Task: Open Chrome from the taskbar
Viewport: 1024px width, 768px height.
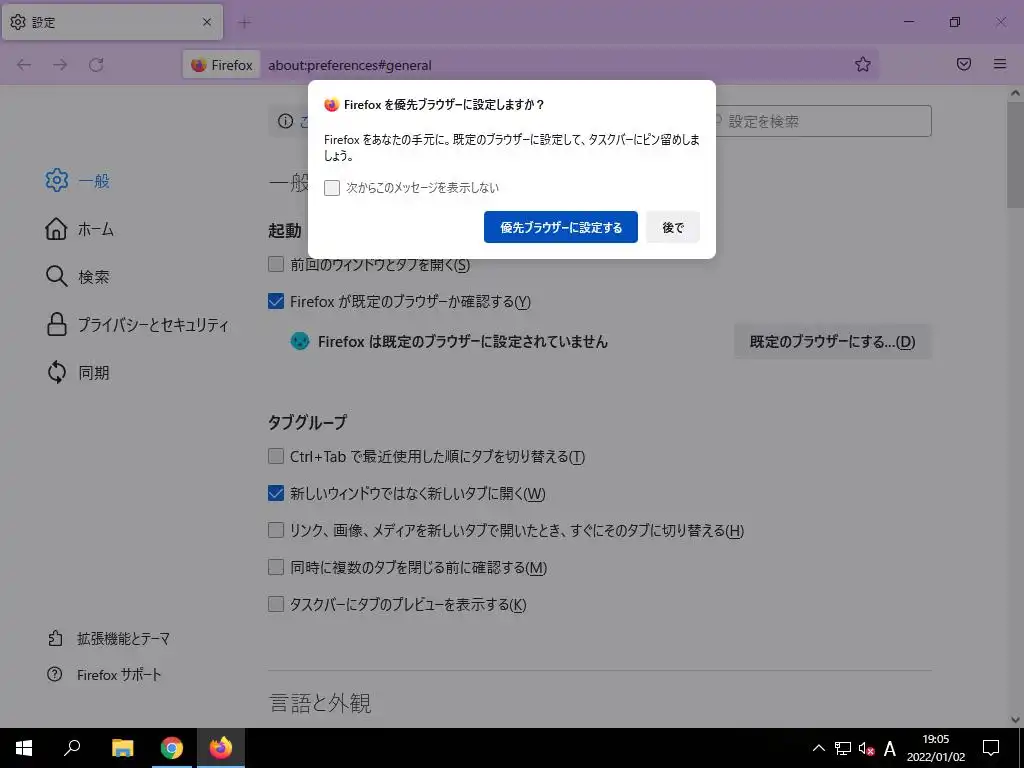Action: [x=172, y=748]
